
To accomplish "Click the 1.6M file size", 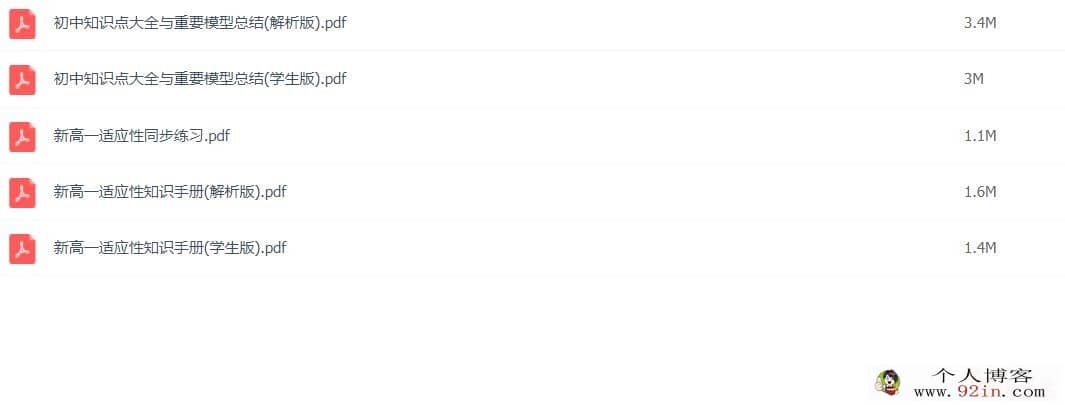I will click(980, 192).
